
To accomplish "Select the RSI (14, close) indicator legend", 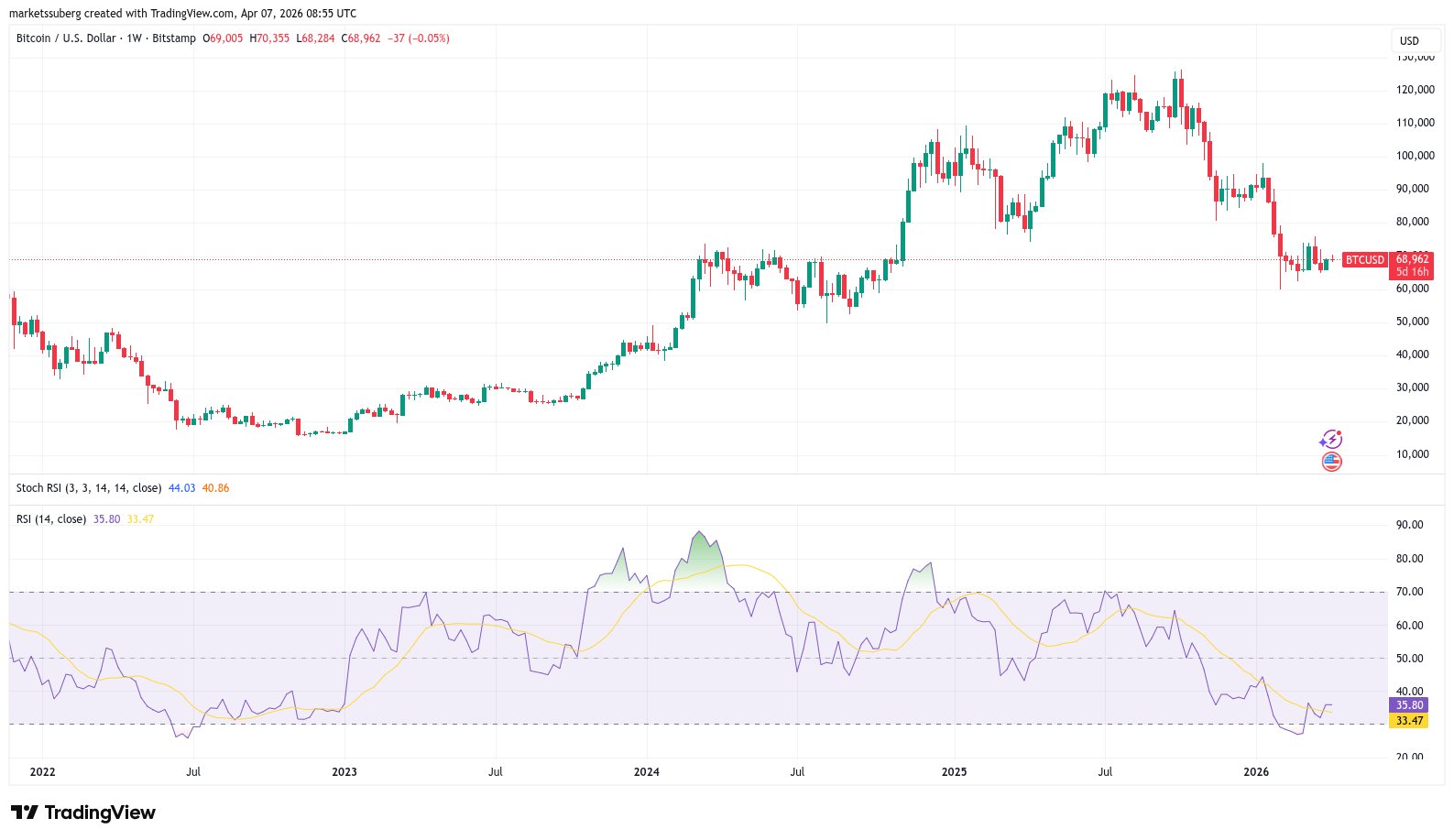I will point(51,519).
